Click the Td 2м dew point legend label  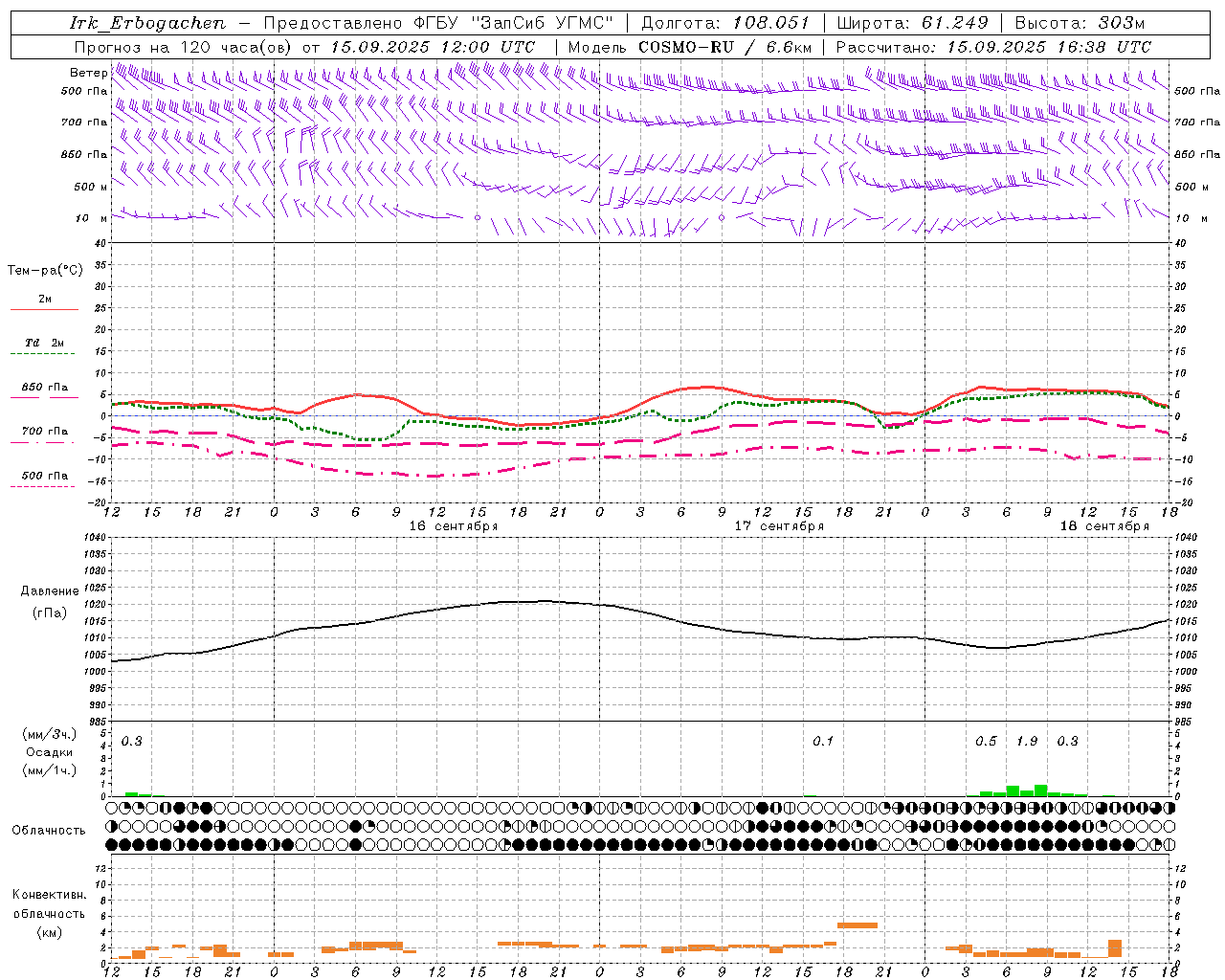(x=44, y=343)
